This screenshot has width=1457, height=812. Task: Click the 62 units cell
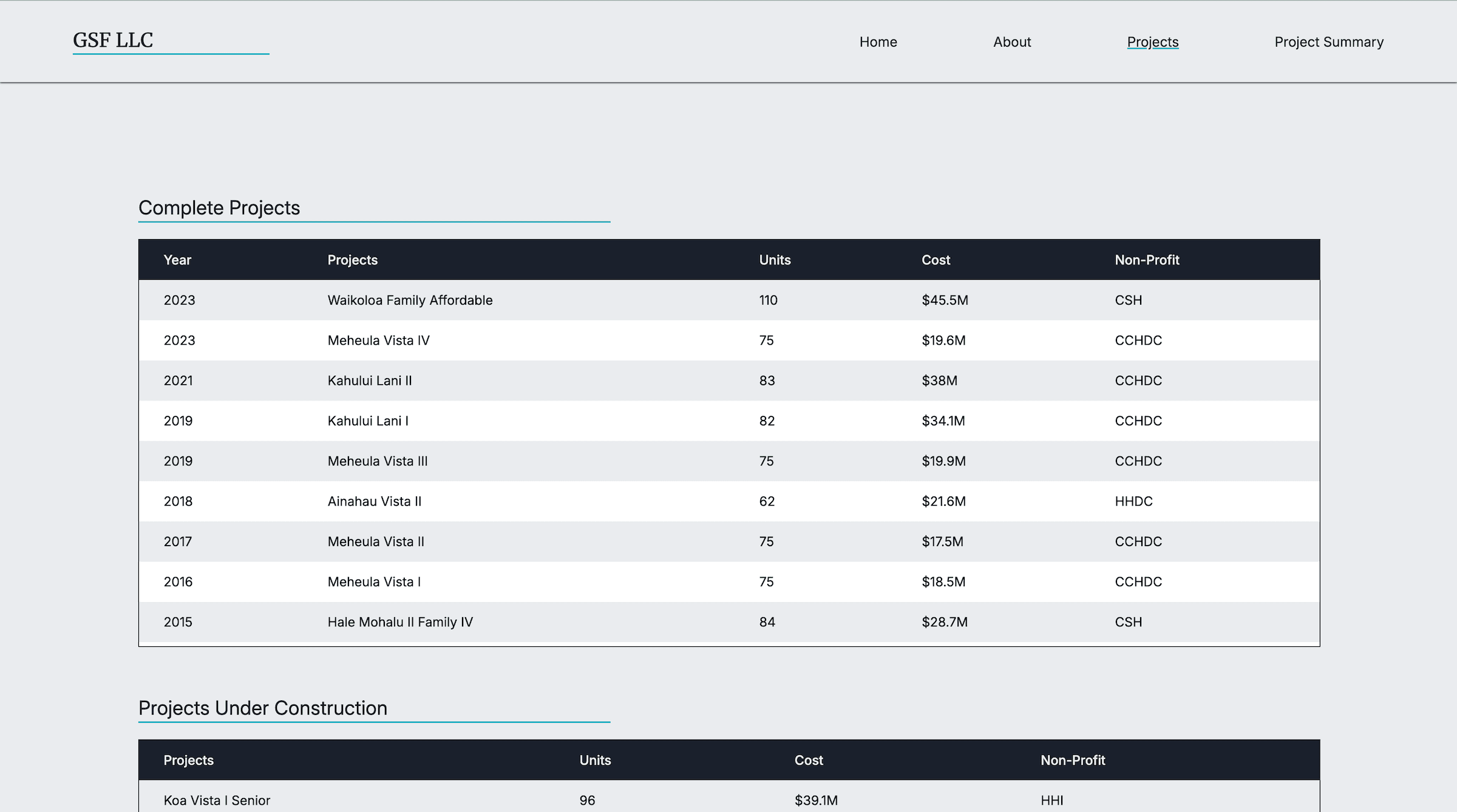point(767,501)
